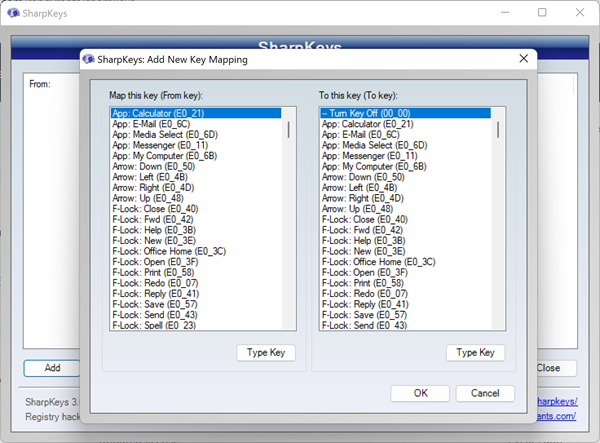Select App: E-Mail (E0_6C) in To list
The height and width of the screenshot is (443, 600).
pyautogui.click(x=406, y=135)
